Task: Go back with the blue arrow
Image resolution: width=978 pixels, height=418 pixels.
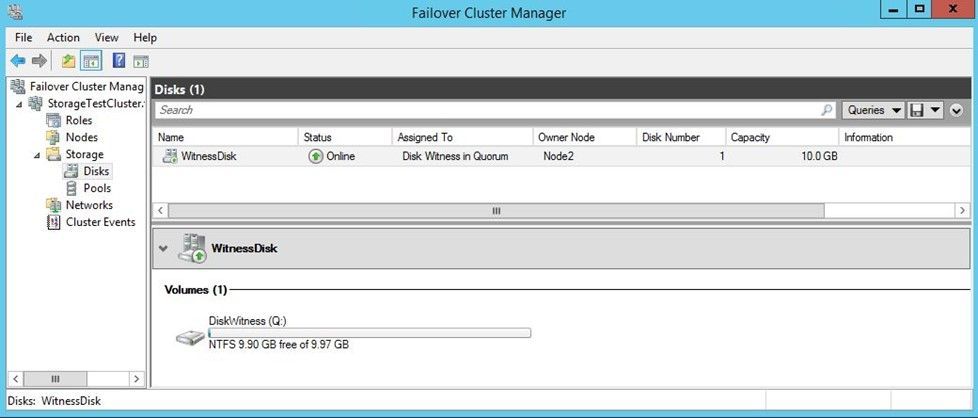Action: pyautogui.click(x=18, y=61)
